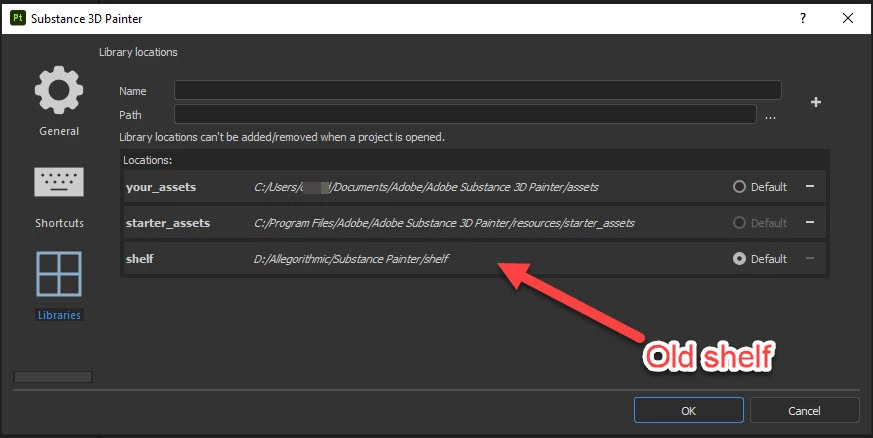Select the starter_assets location name
873x438 pixels.
(168, 223)
